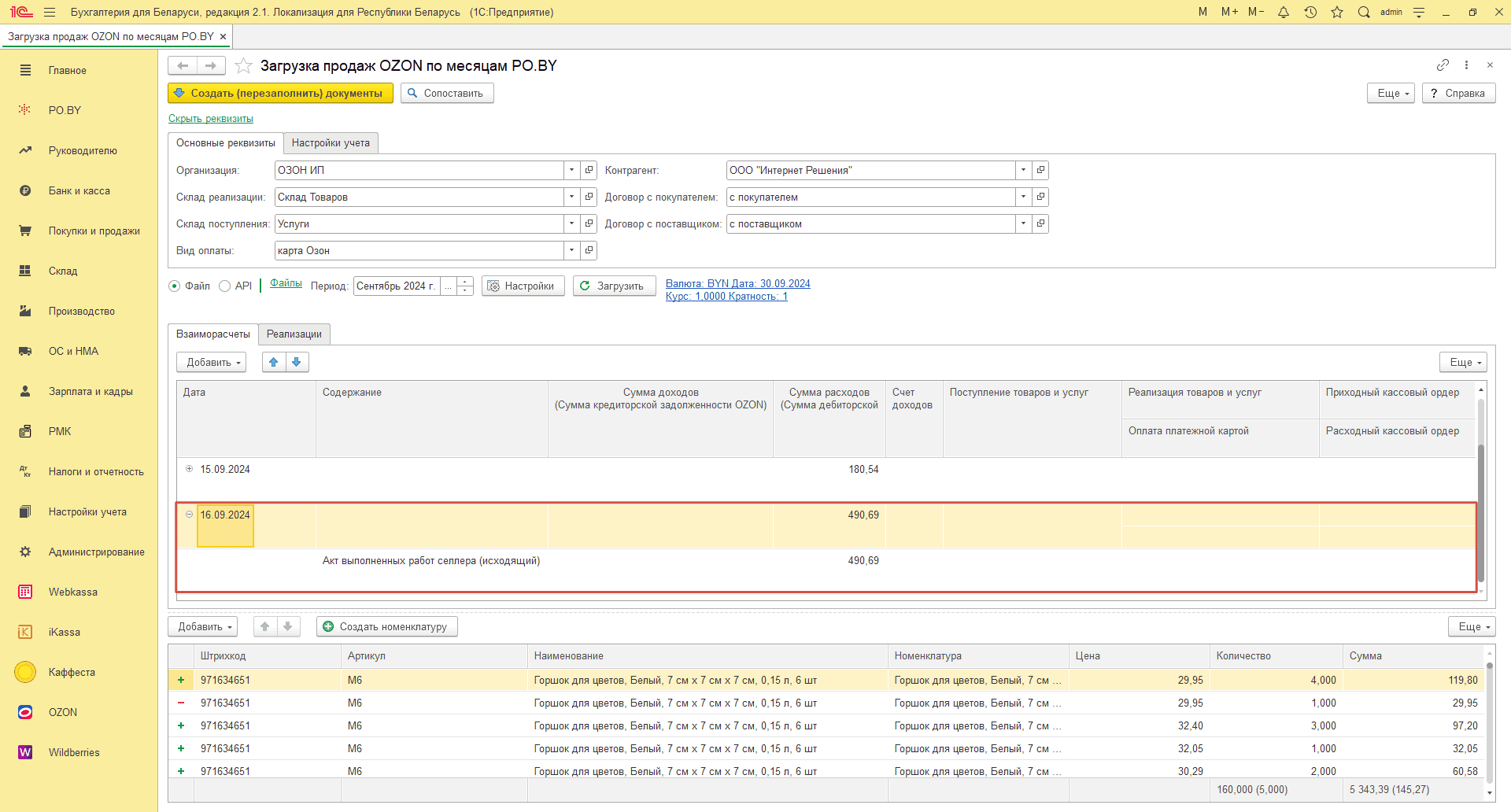Open Договор с покупателем dropdown list

coord(1023,197)
